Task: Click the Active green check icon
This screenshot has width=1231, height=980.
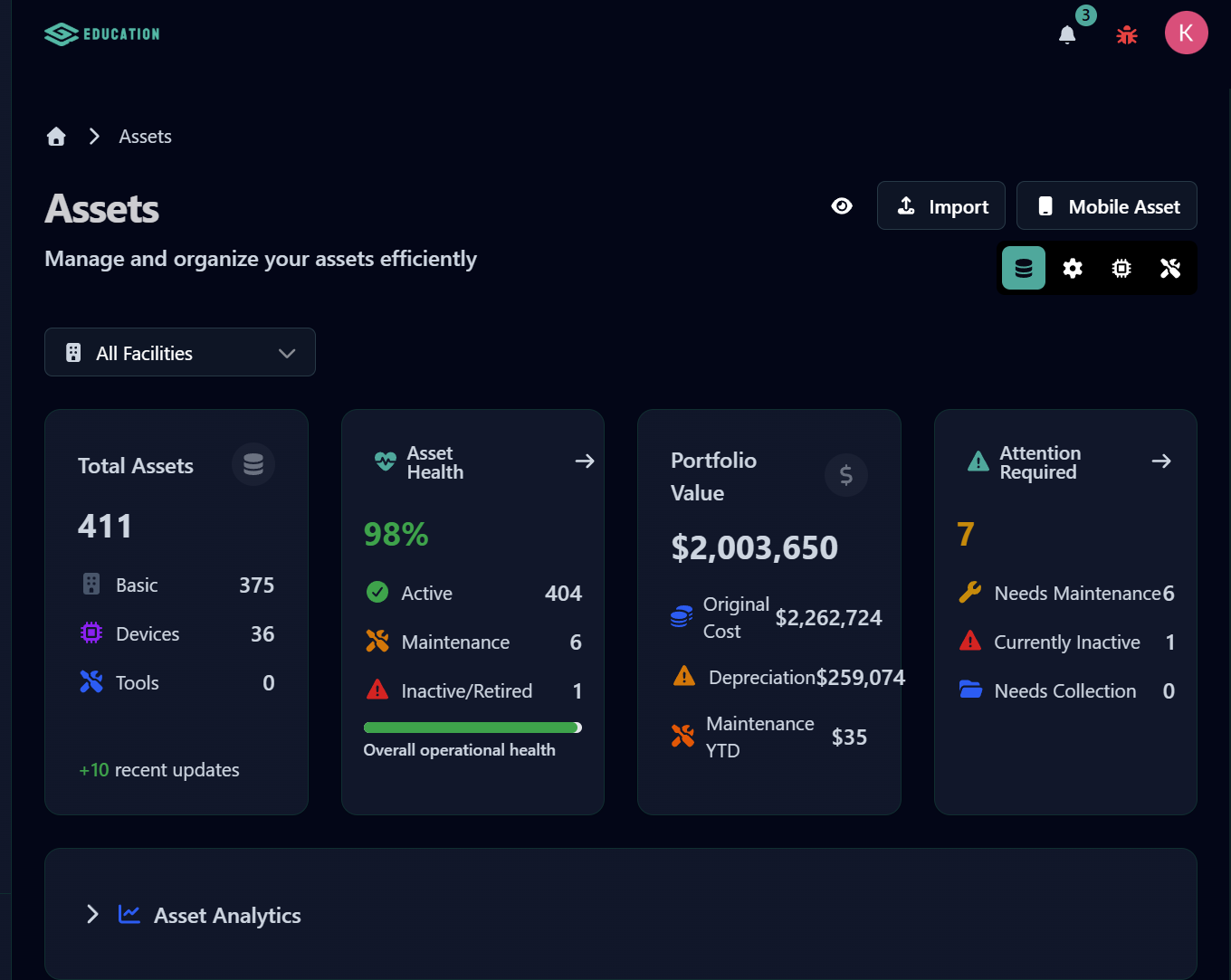Action: coord(377,593)
